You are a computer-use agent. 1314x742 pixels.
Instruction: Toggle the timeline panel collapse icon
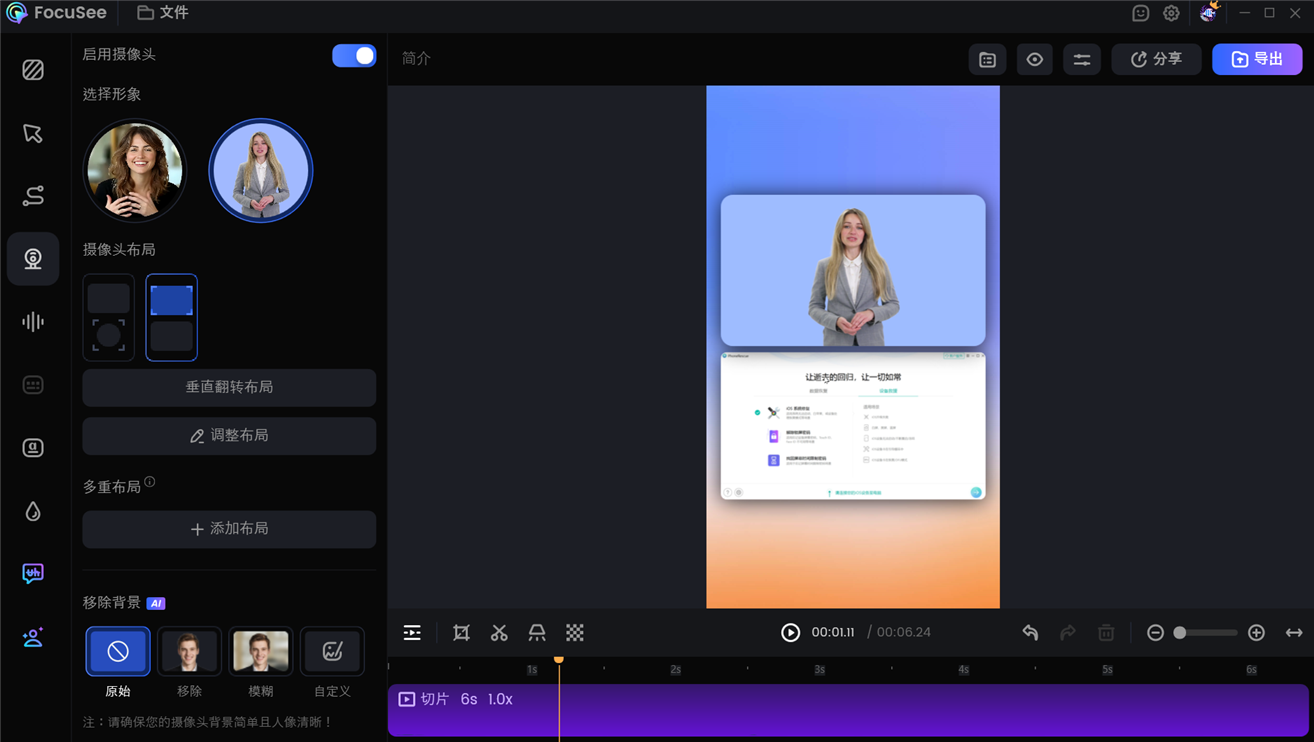click(412, 633)
